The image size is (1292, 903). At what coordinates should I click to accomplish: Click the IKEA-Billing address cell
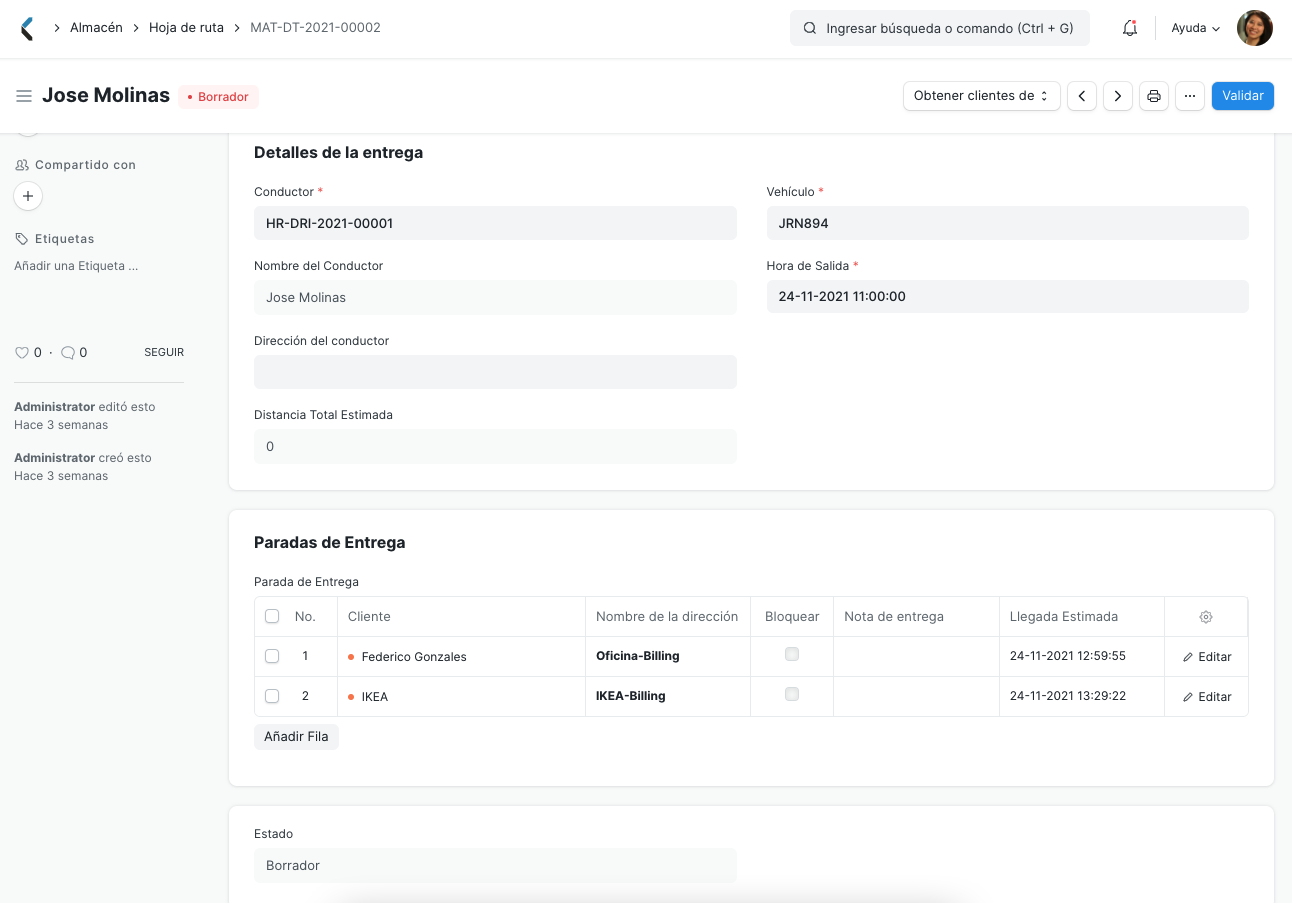click(668, 697)
